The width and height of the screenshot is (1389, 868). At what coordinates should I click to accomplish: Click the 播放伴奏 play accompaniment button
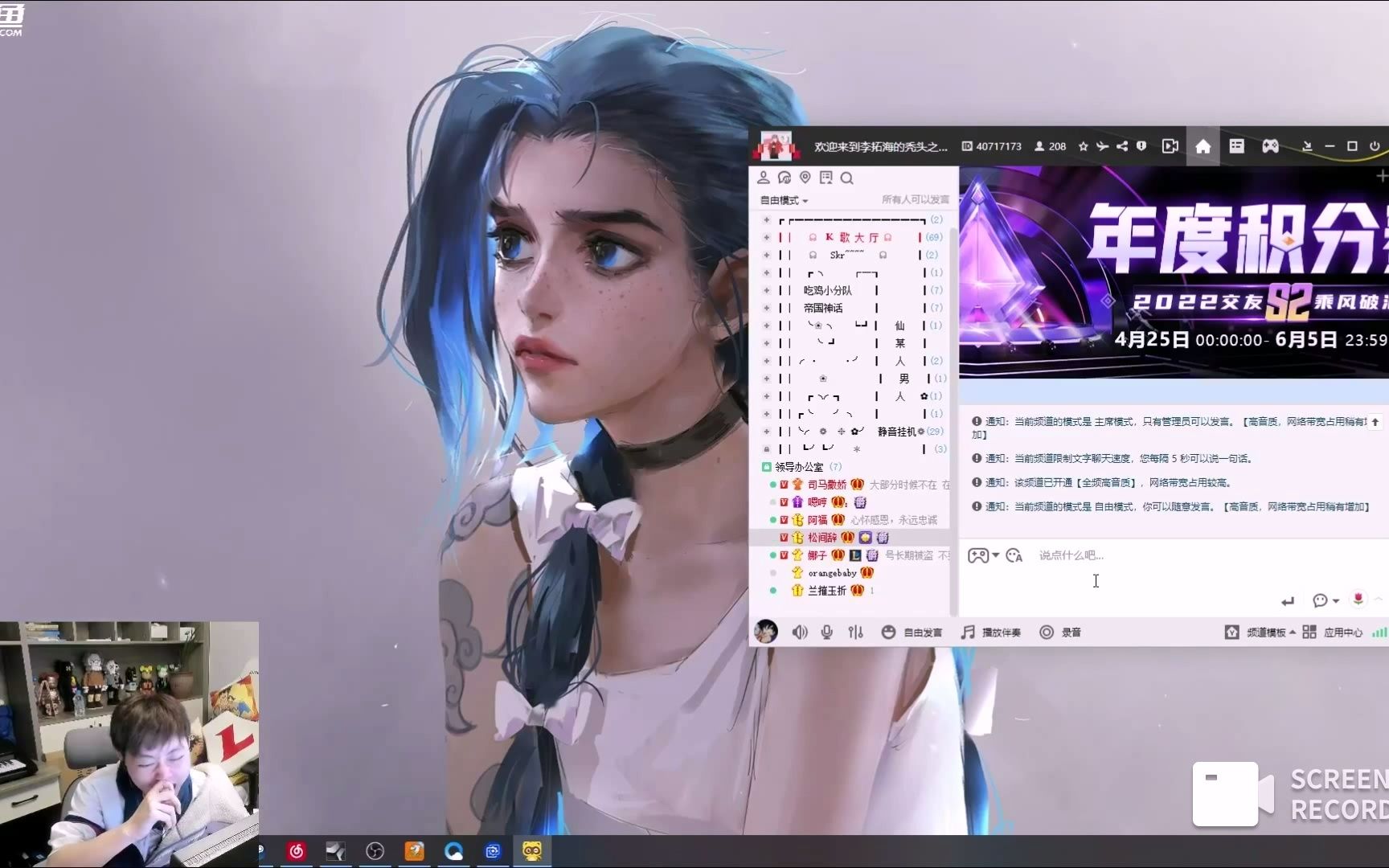tap(991, 633)
